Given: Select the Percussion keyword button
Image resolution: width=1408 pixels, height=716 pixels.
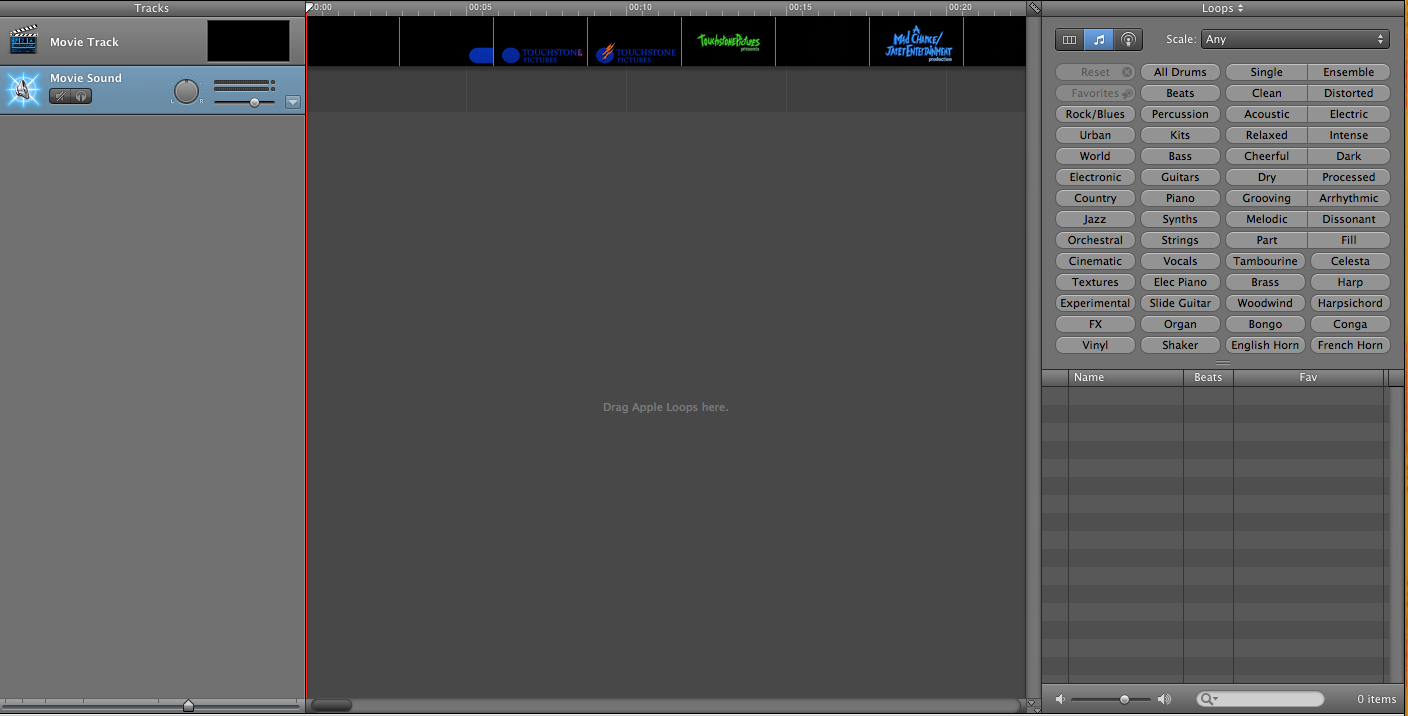Looking at the screenshot, I should (1180, 114).
